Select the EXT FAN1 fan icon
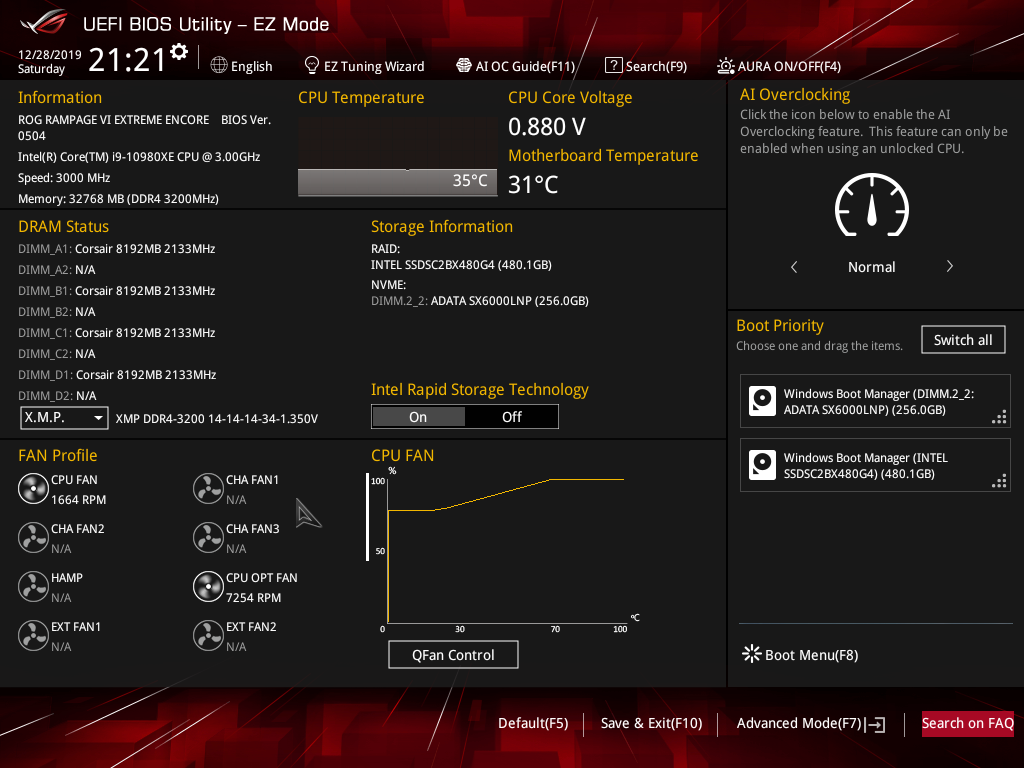1024x768 pixels. click(x=33, y=635)
